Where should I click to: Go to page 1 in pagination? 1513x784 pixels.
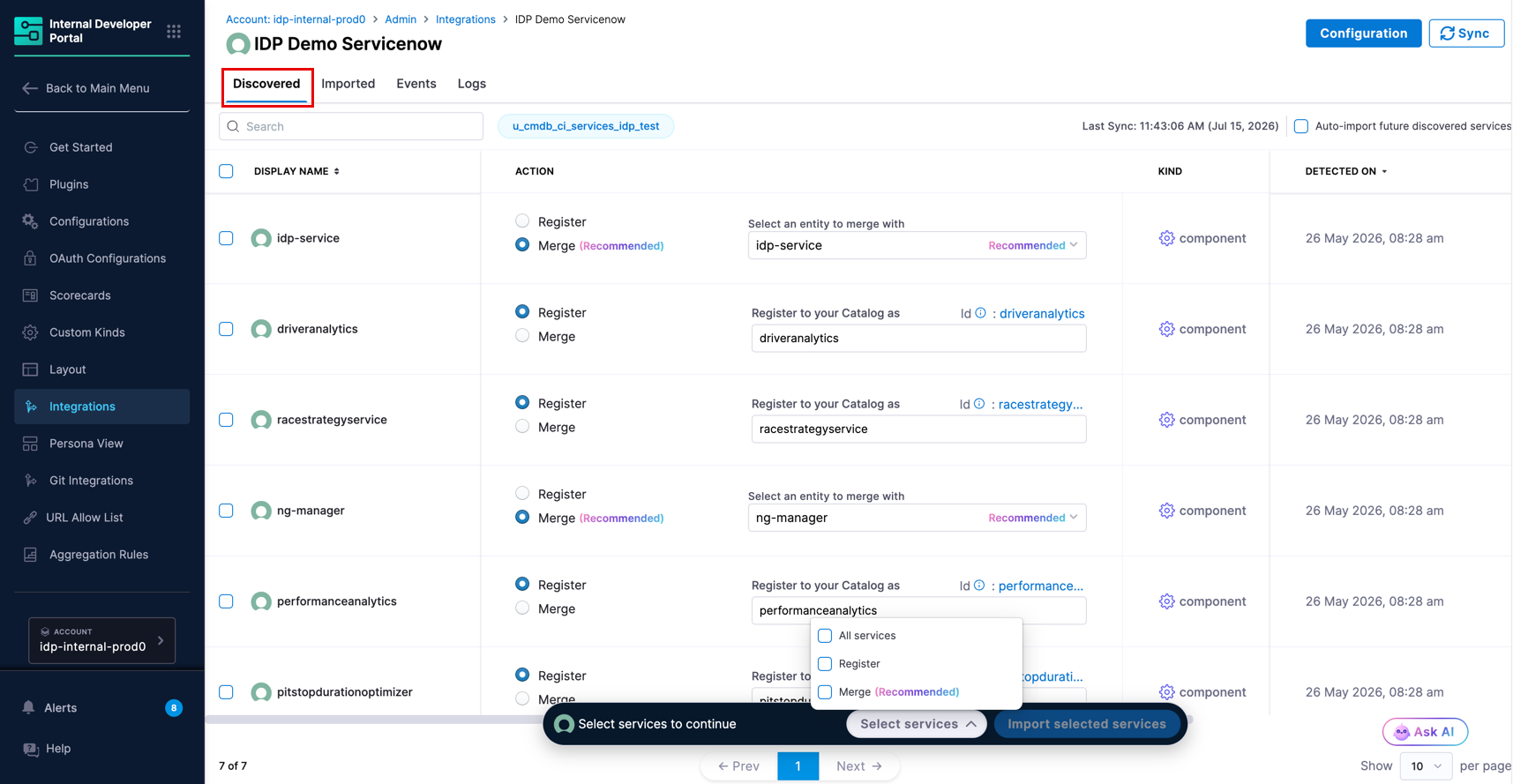coord(798,765)
